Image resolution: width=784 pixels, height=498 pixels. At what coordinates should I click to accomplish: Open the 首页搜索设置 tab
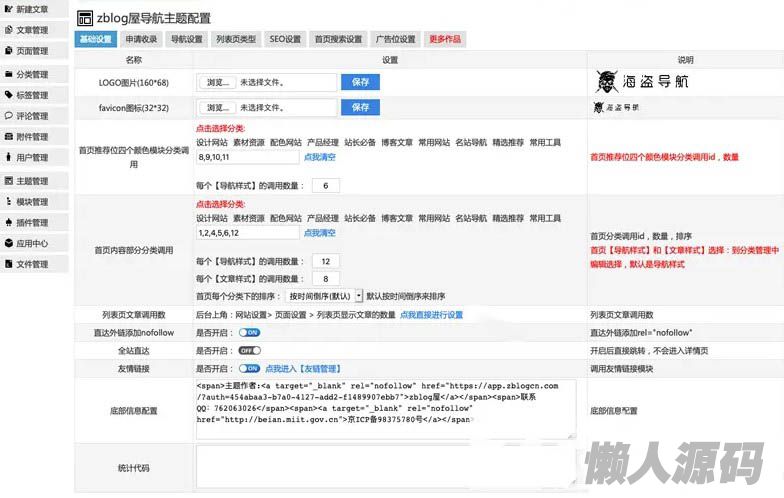[x=338, y=39]
